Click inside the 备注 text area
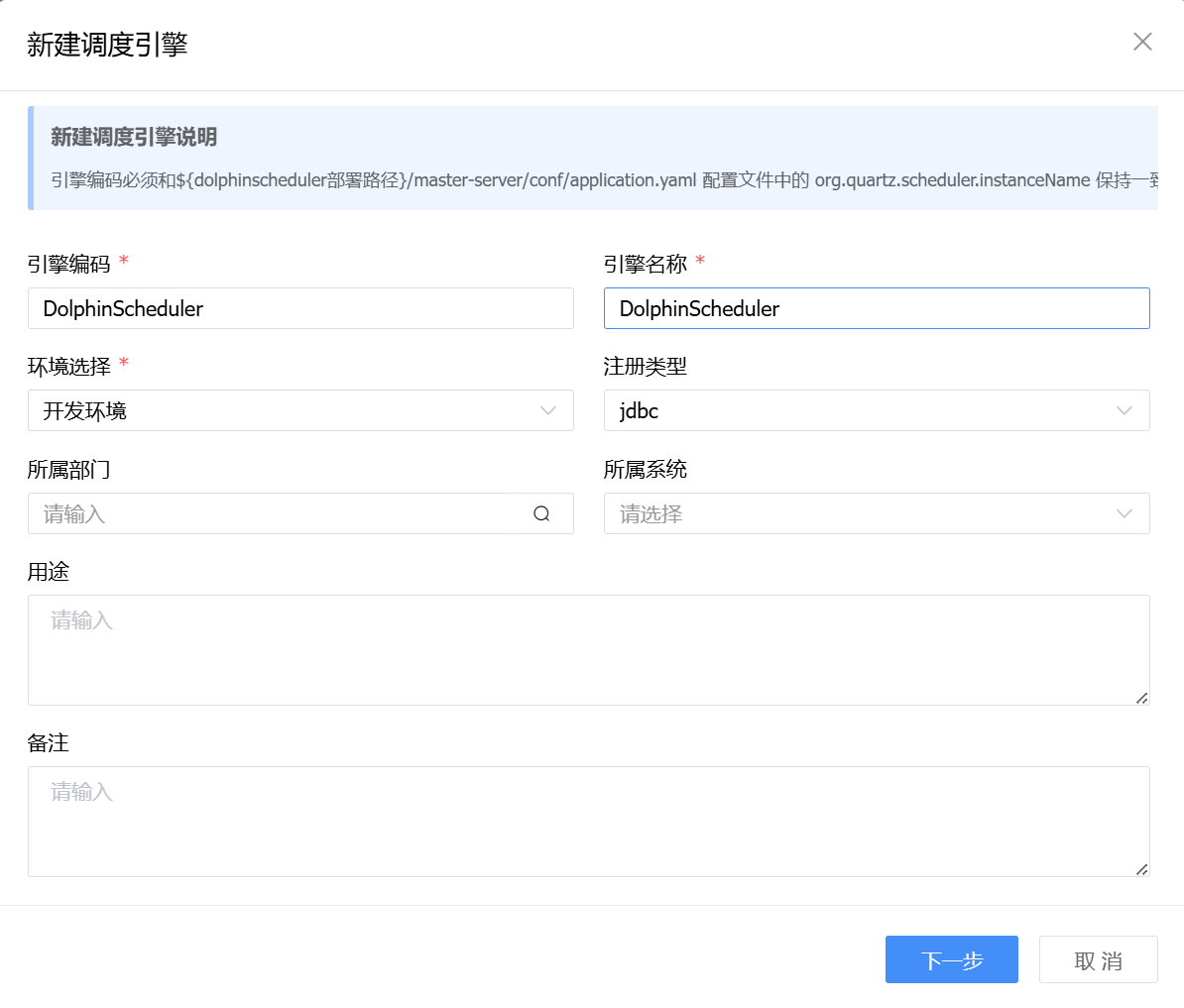Image resolution: width=1184 pixels, height=1008 pixels. tap(588, 822)
